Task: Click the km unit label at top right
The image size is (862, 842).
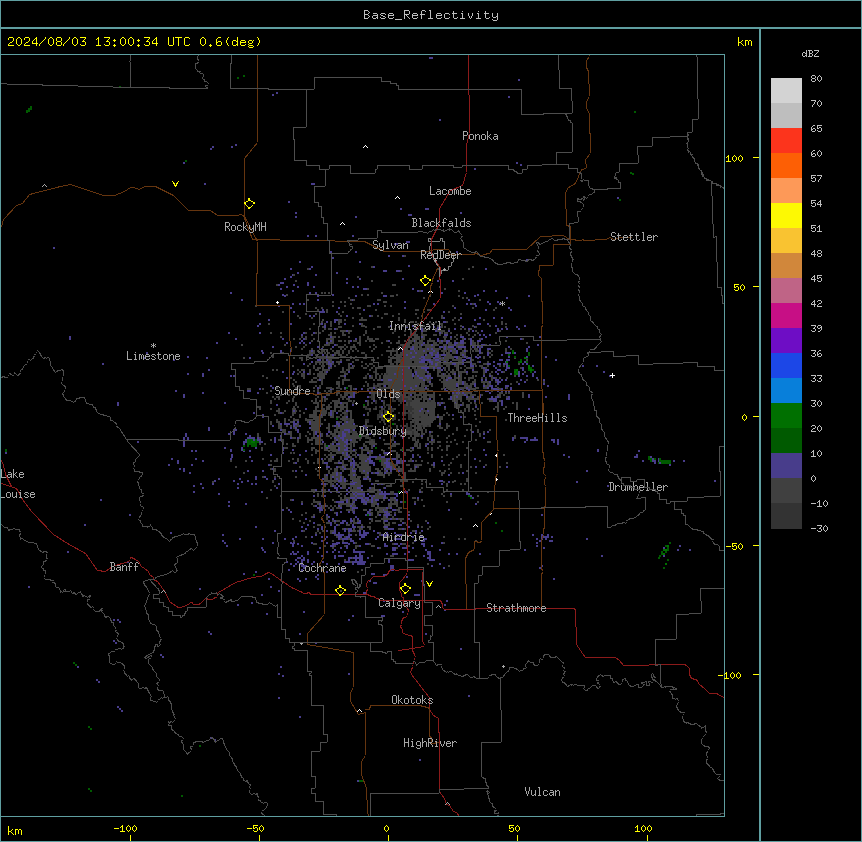Action: click(x=745, y=42)
